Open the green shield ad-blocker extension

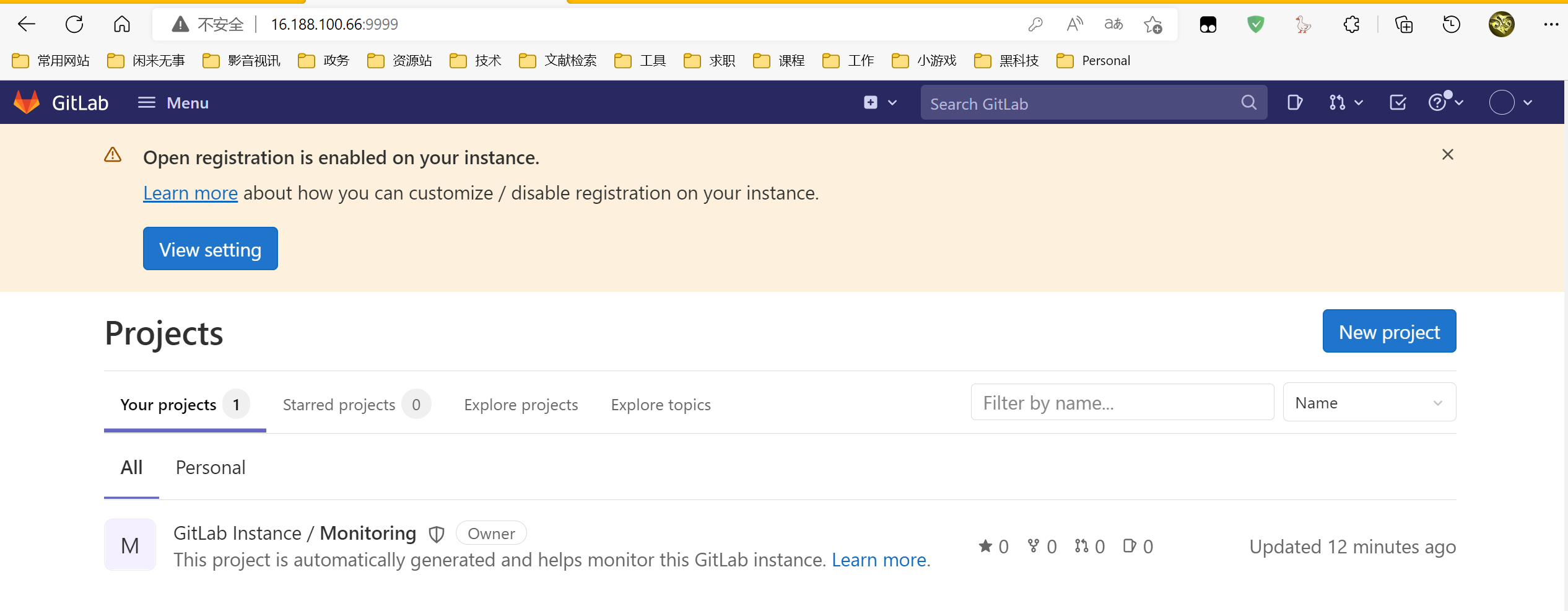pyautogui.click(x=1255, y=24)
